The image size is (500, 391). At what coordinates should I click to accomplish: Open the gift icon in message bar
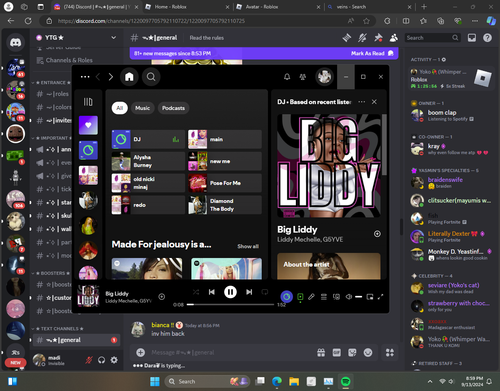click(x=321, y=352)
